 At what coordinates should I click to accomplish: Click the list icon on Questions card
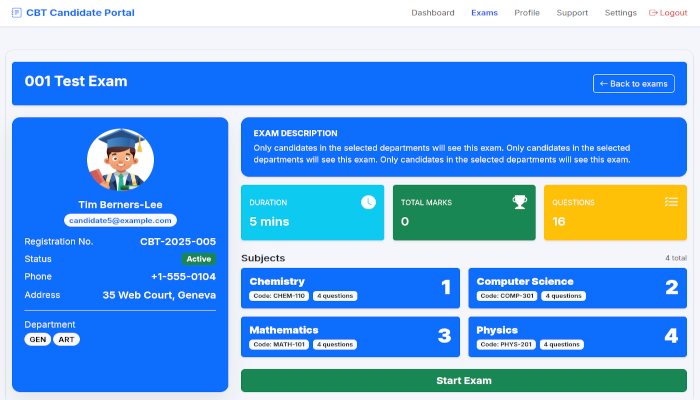coord(671,202)
